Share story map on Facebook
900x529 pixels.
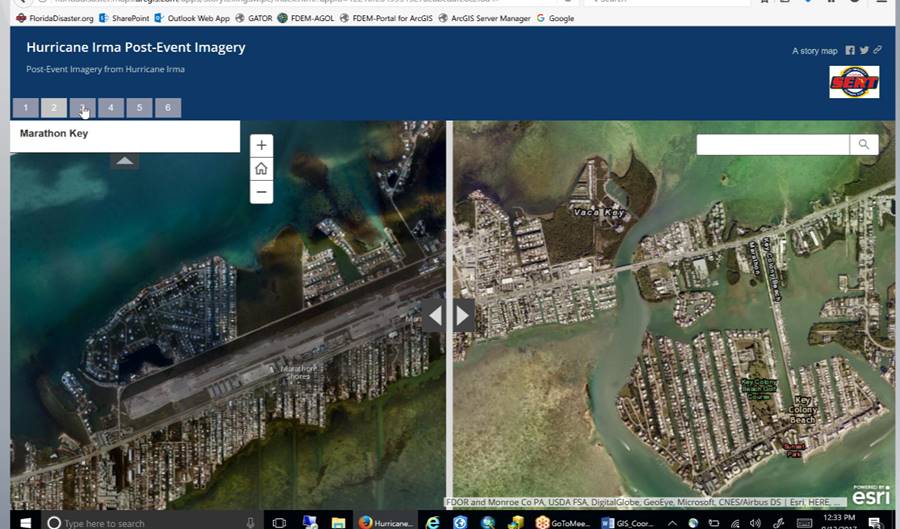tap(850, 50)
